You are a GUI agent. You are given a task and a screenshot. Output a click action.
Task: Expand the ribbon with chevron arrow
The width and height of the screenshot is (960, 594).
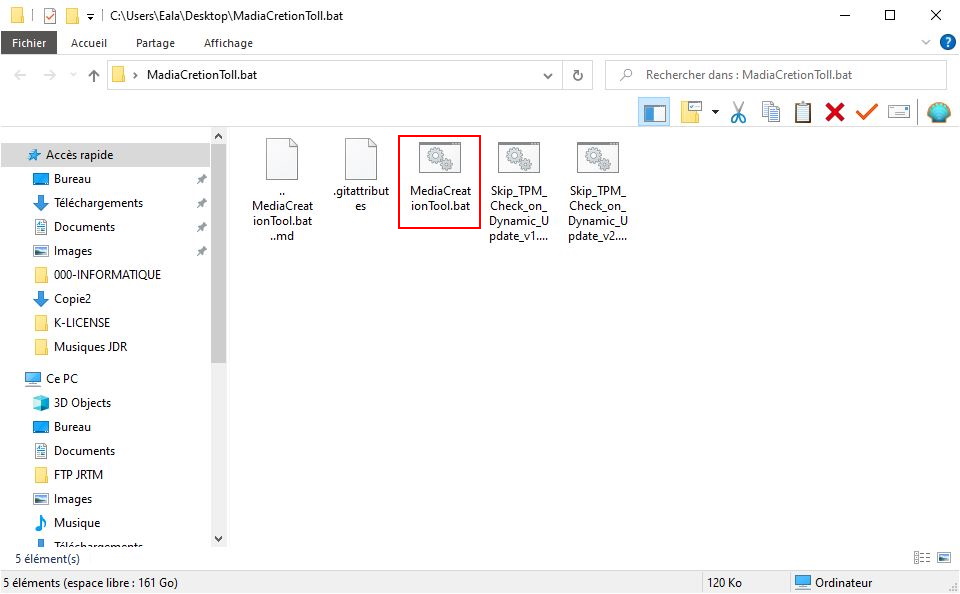tap(926, 43)
